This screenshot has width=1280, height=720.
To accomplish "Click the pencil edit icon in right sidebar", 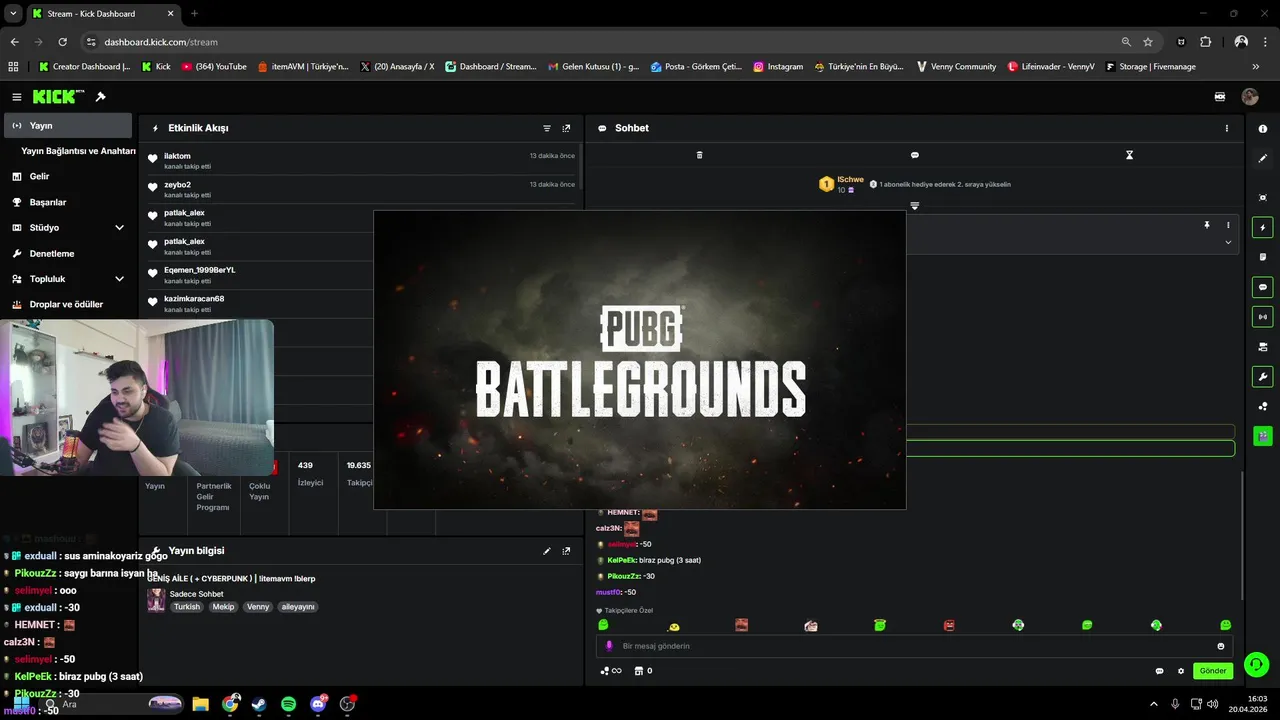I will click(x=1263, y=158).
